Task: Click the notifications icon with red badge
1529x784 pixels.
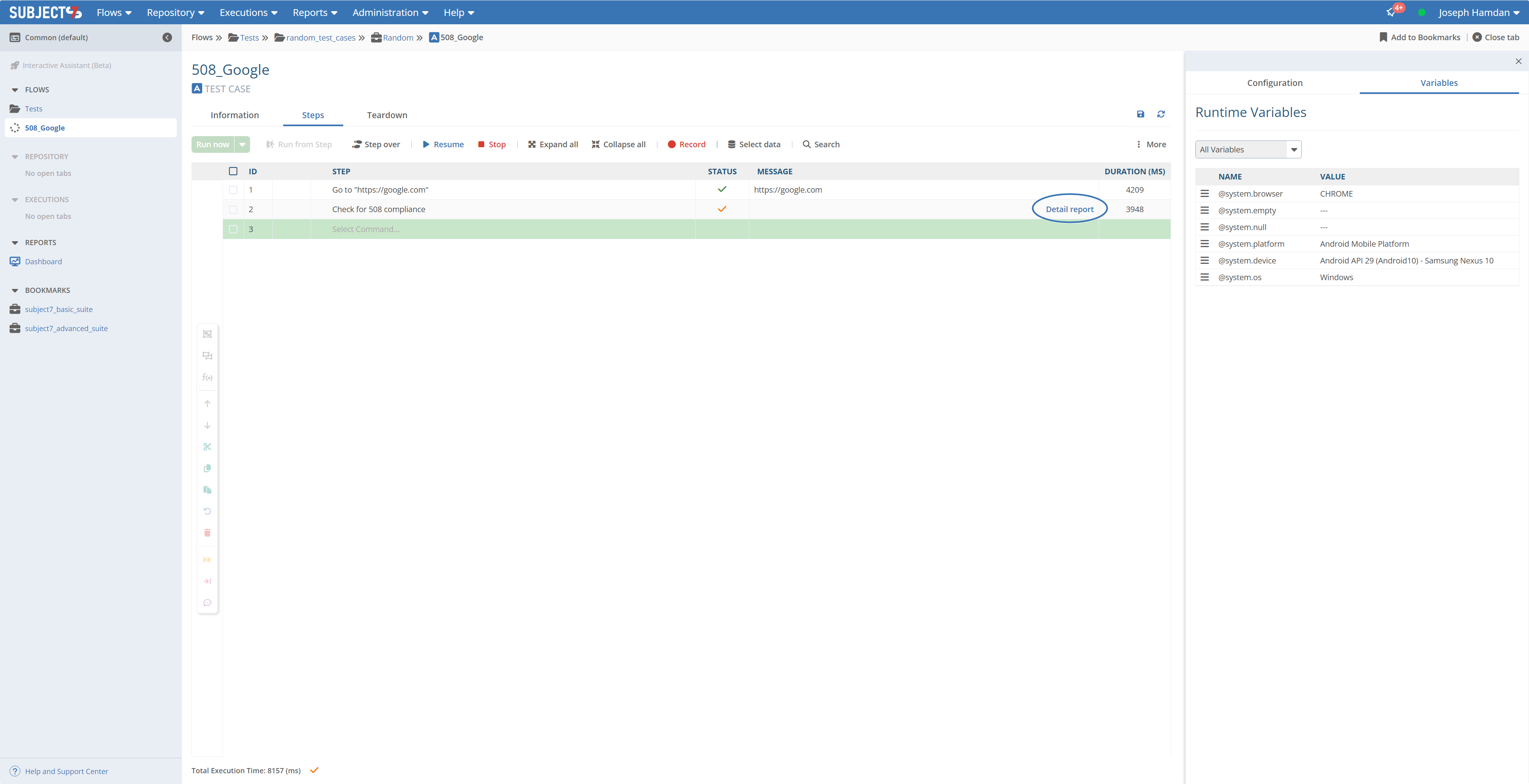Action: pyautogui.click(x=1391, y=12)
